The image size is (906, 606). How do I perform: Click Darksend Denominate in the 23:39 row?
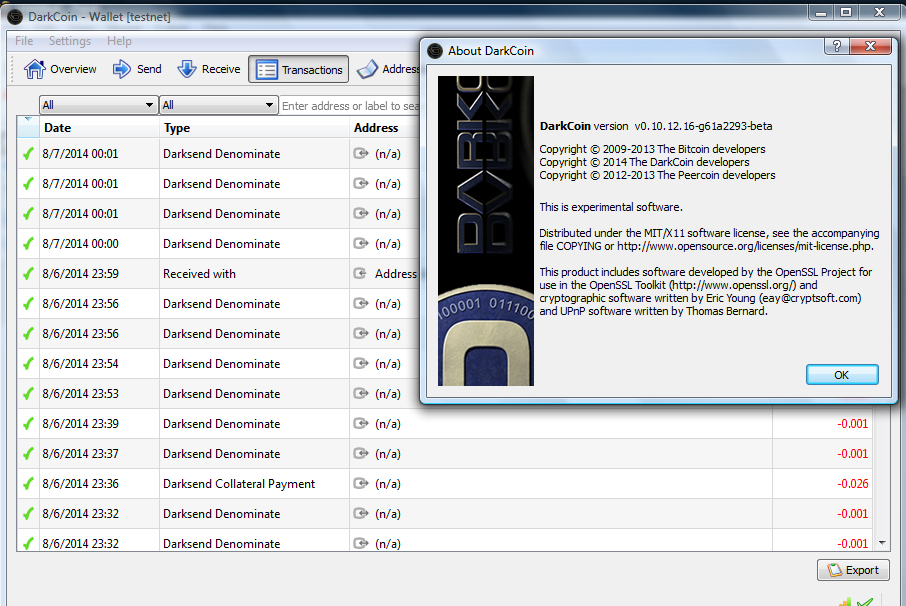tap(222, 424)
